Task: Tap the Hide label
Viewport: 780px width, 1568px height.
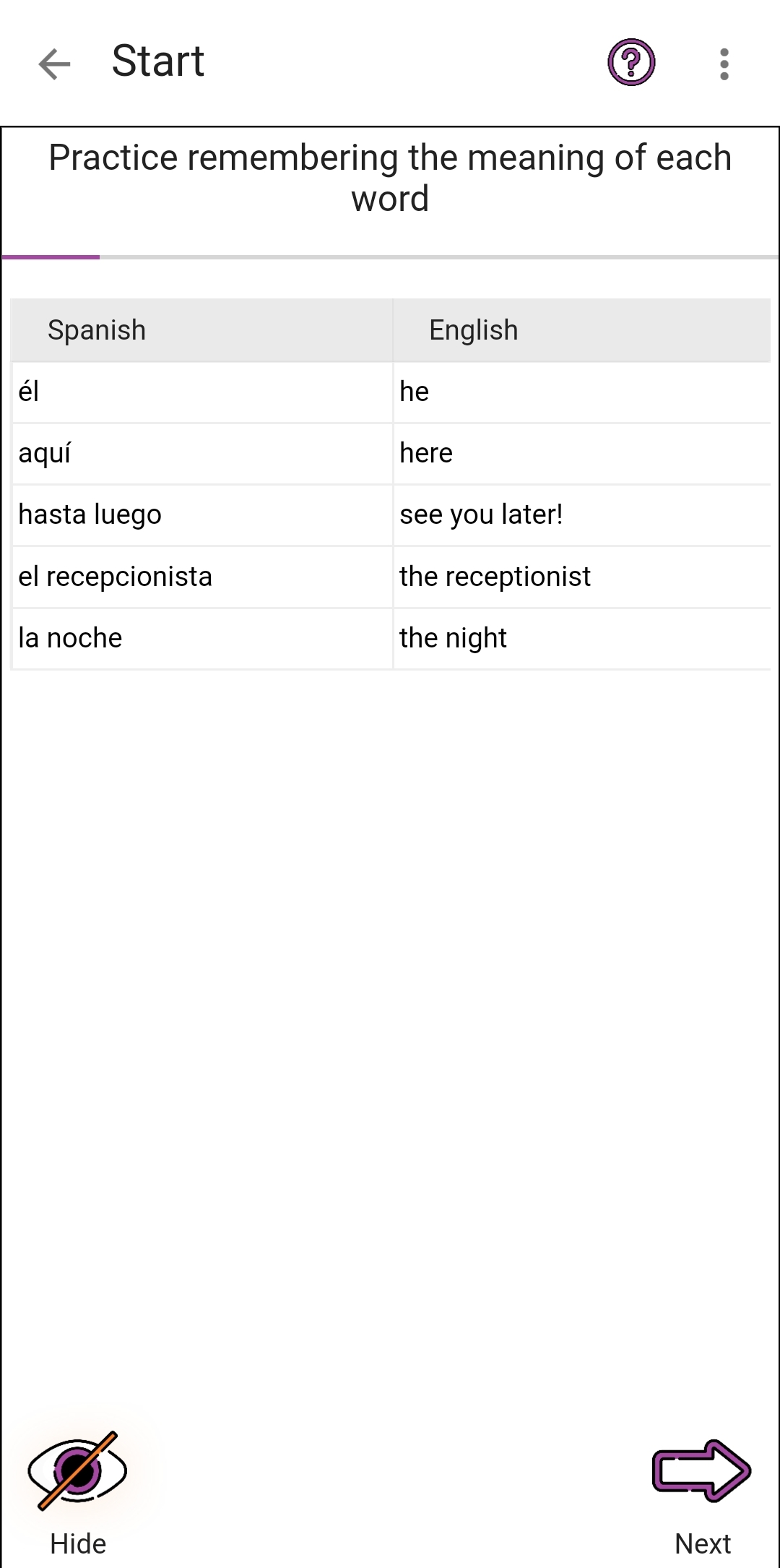Action: pos(78,1544)
